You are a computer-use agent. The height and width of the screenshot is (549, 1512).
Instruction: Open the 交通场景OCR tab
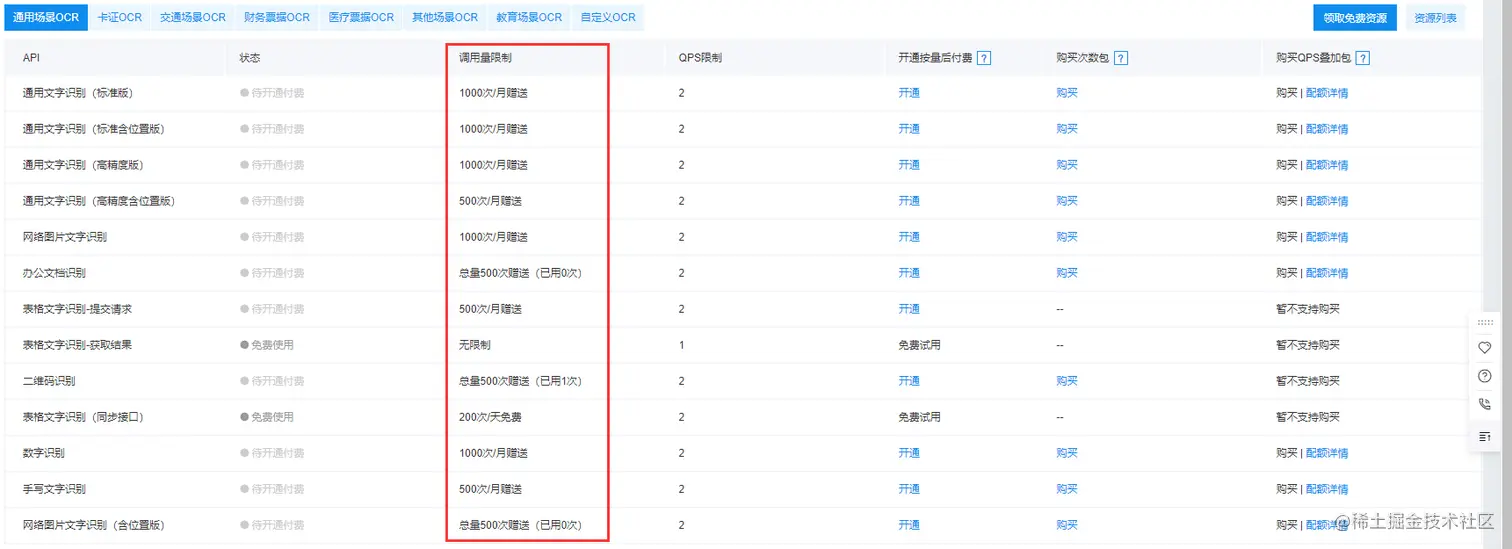(193, 18)
